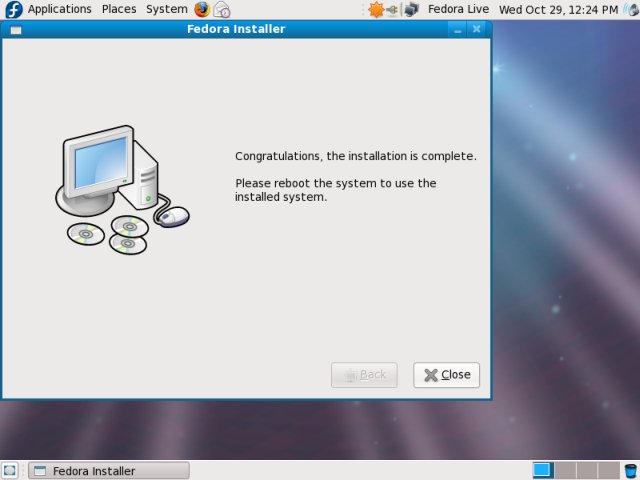
Task: Open the Places menu
Action: [119, 9]
